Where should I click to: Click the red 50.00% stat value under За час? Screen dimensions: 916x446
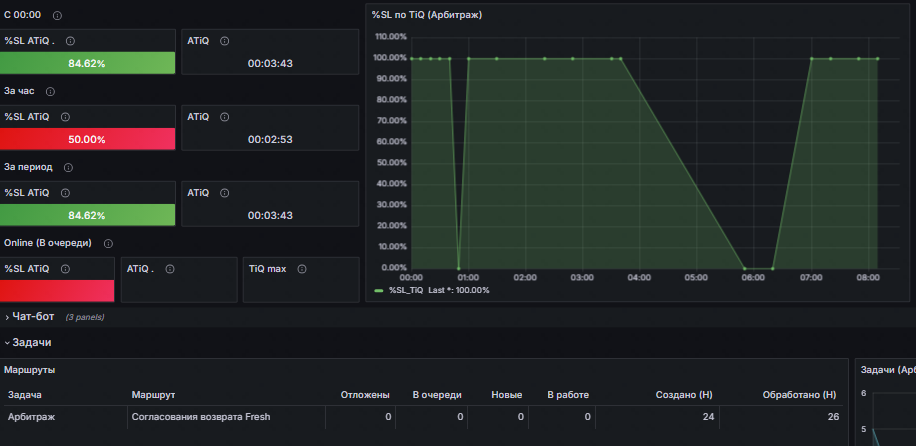(87, 139)
